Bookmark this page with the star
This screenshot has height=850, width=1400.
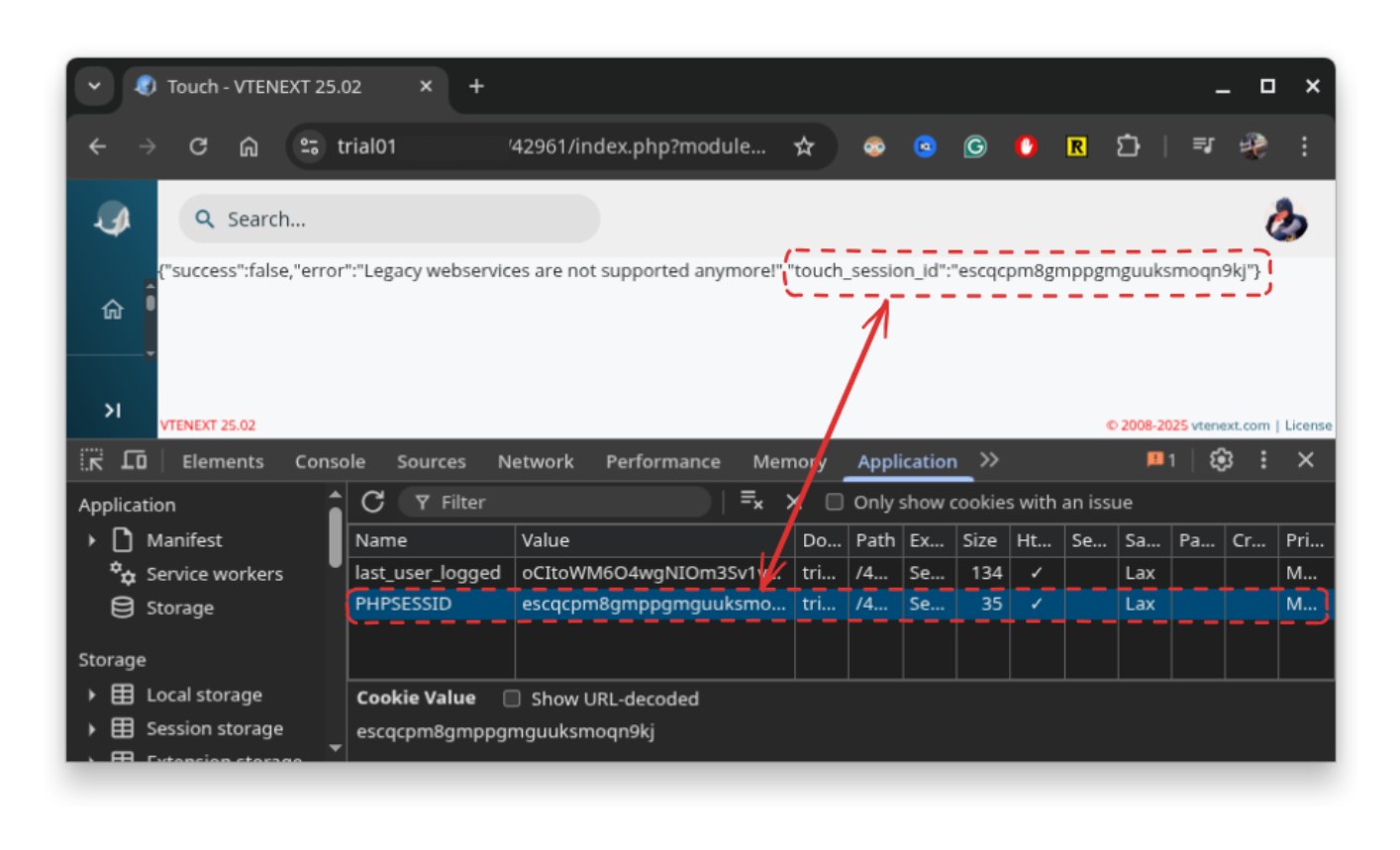(804, 146)
